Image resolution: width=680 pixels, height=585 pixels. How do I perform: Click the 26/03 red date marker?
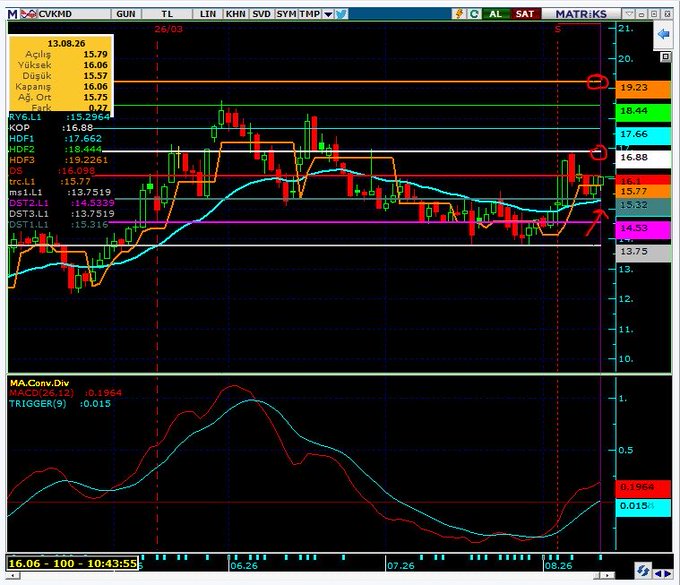pos(169,29)
